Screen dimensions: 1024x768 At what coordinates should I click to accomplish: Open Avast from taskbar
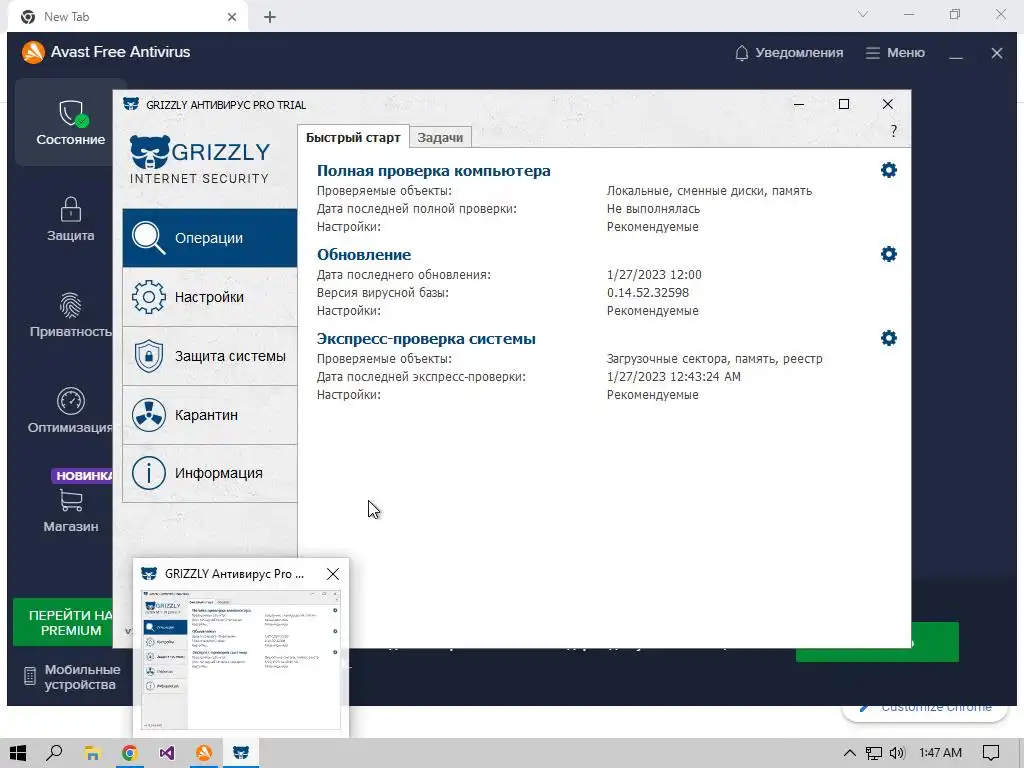tap(204, 753)
